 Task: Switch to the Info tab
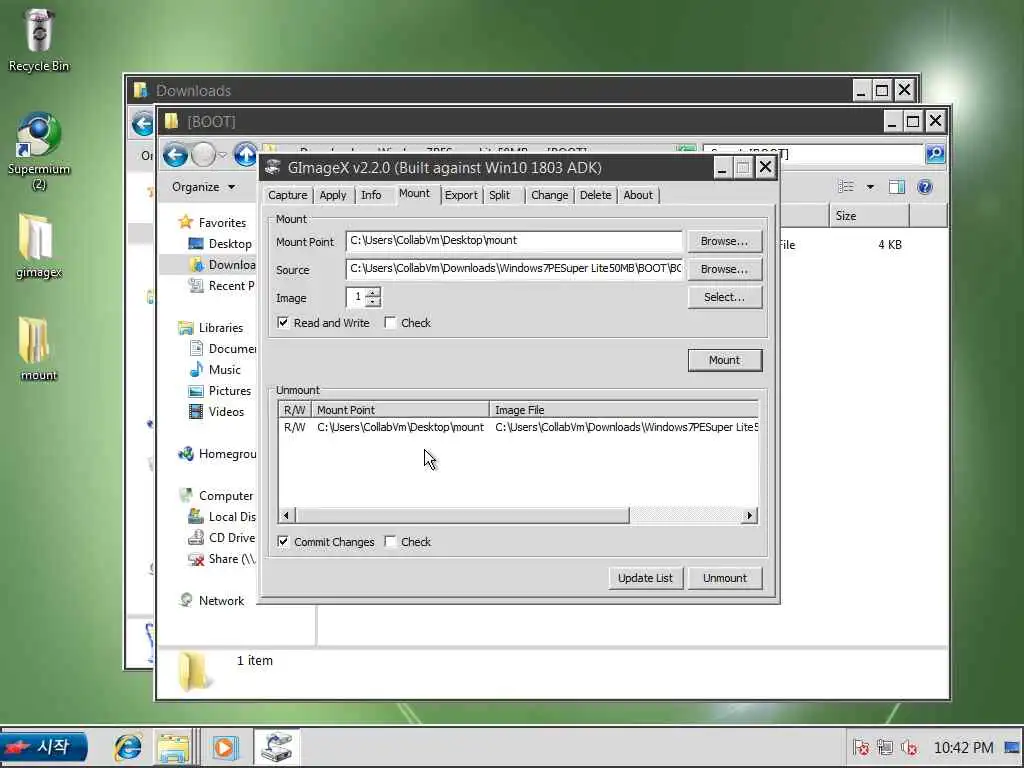point(371,195)
